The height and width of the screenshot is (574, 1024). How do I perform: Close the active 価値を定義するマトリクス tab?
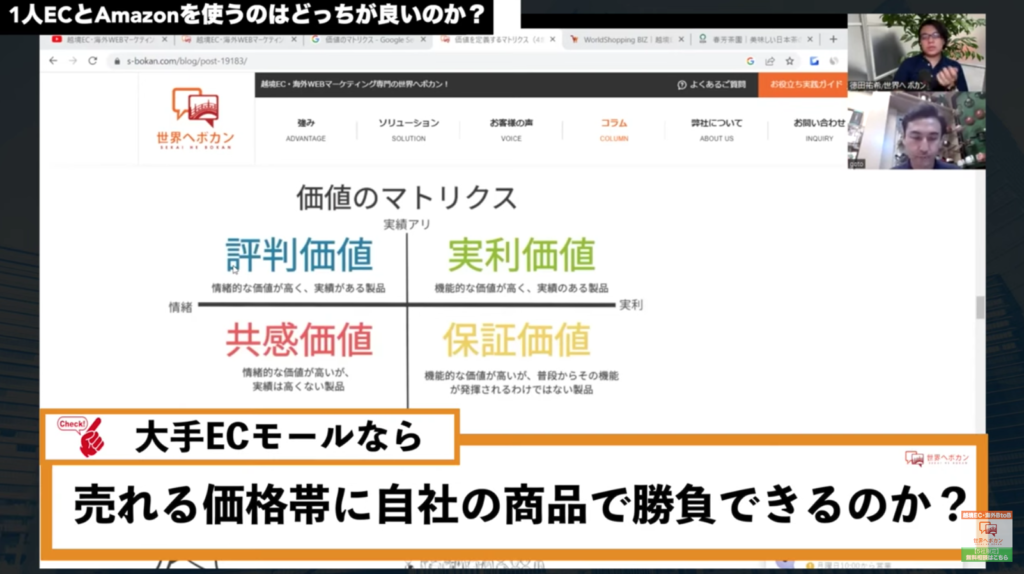point(552,40)
